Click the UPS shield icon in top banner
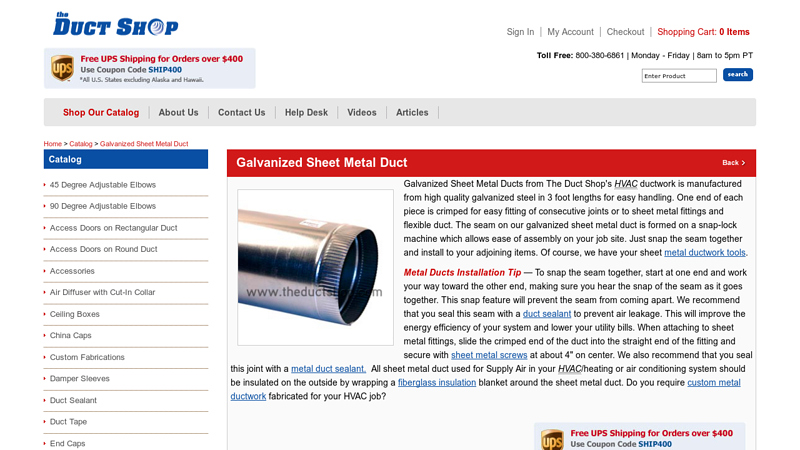The height and width of the screenshot is (450, 800). click(62, 68)
